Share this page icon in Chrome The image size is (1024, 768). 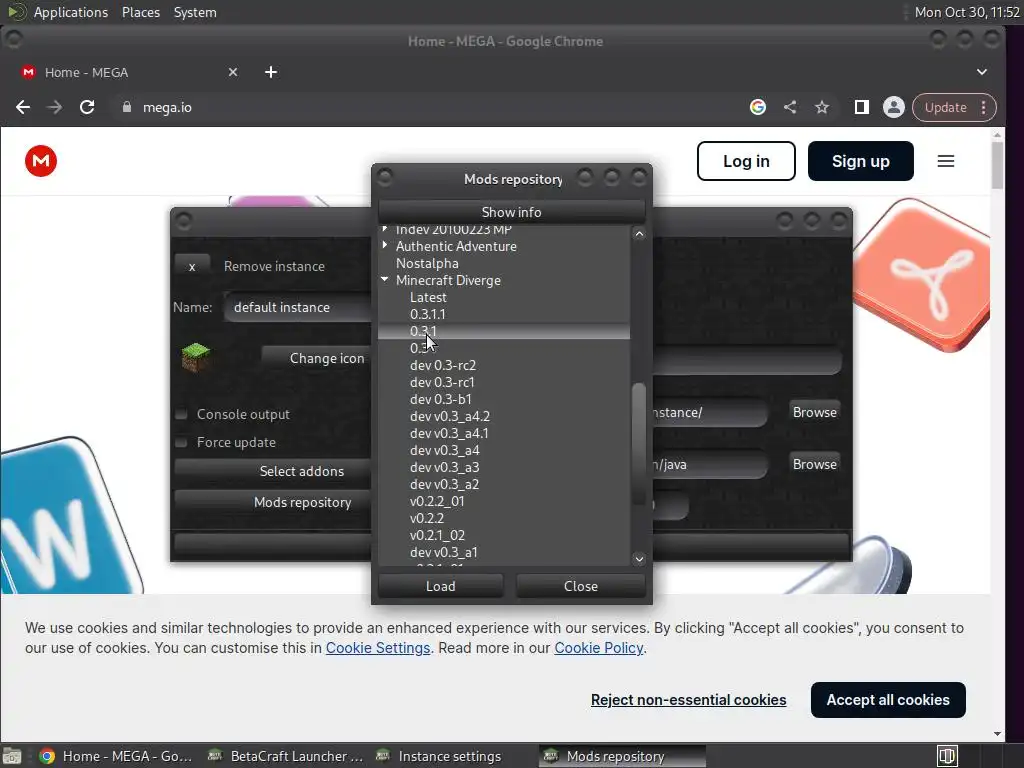(x=790, y=107)
